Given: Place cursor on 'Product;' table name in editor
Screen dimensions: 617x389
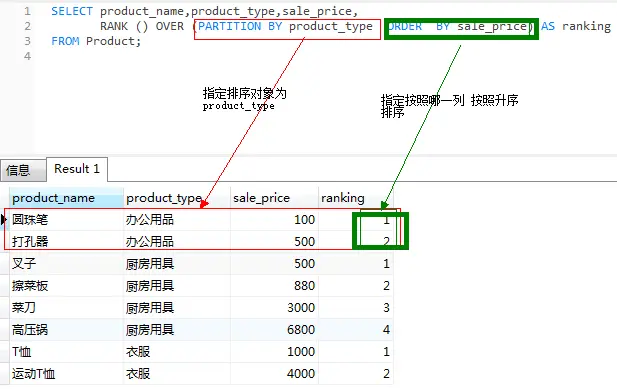Looking at the screenshot, I should [113, 41].
